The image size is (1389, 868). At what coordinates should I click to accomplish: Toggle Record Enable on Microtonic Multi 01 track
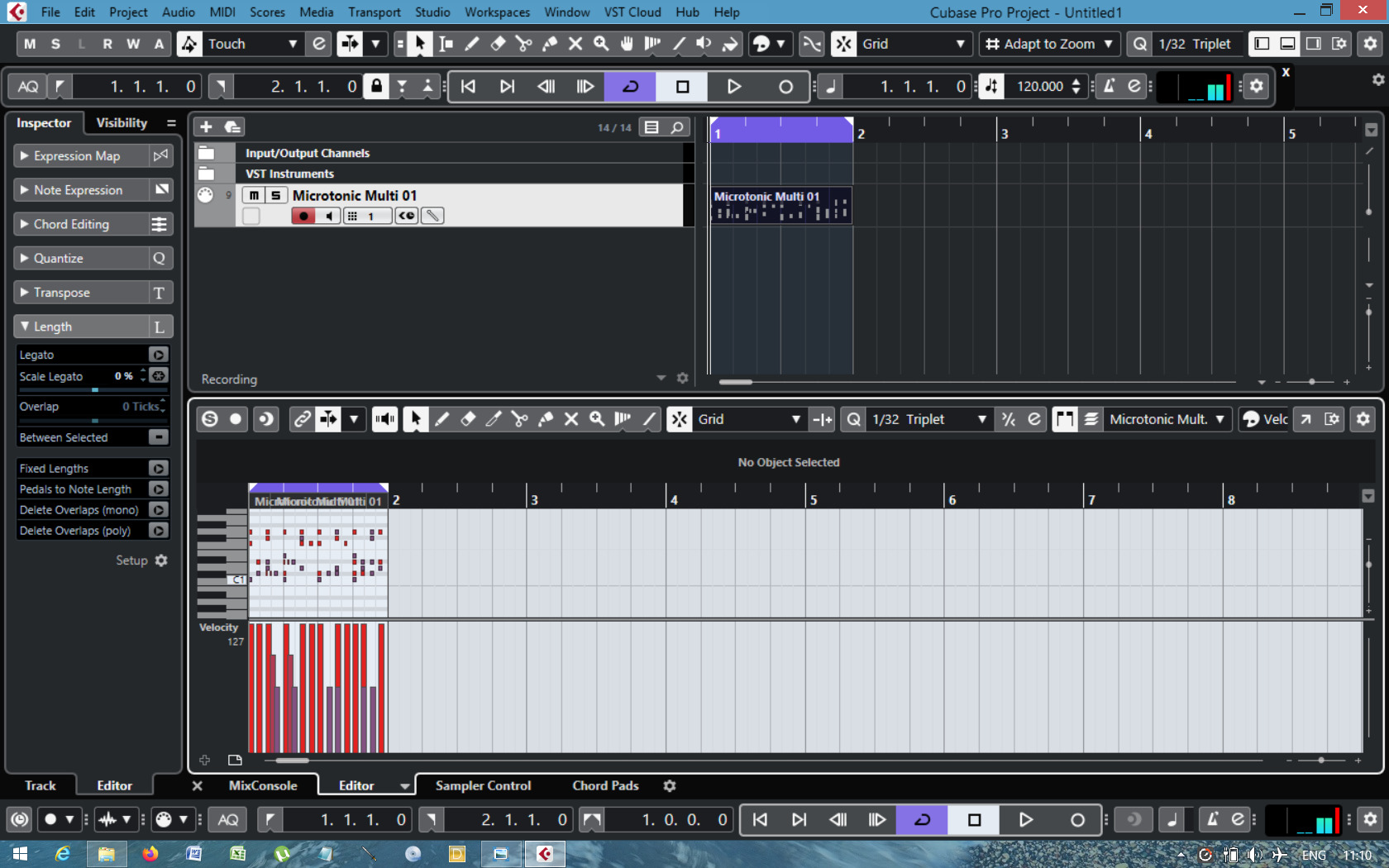click(x=303, y=216)
